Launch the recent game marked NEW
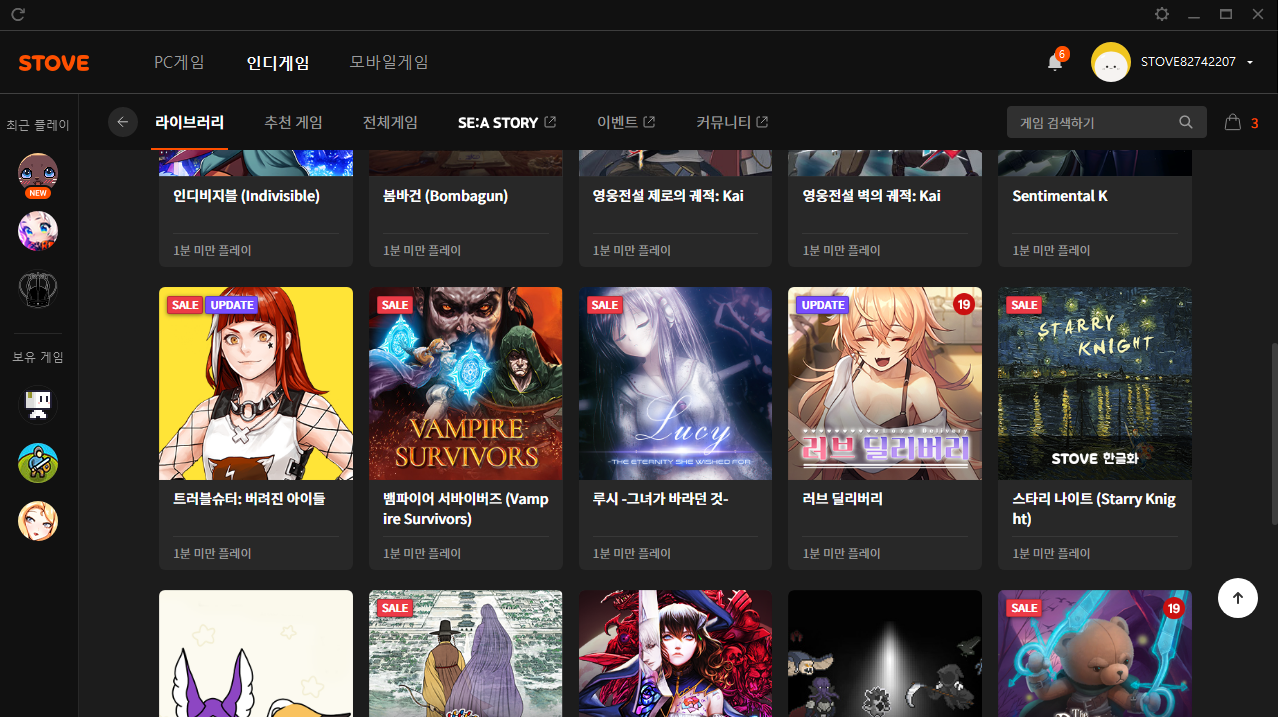The width and height of the screenshot is (1278, 717). pyautogui.click(x=38, y=173)
